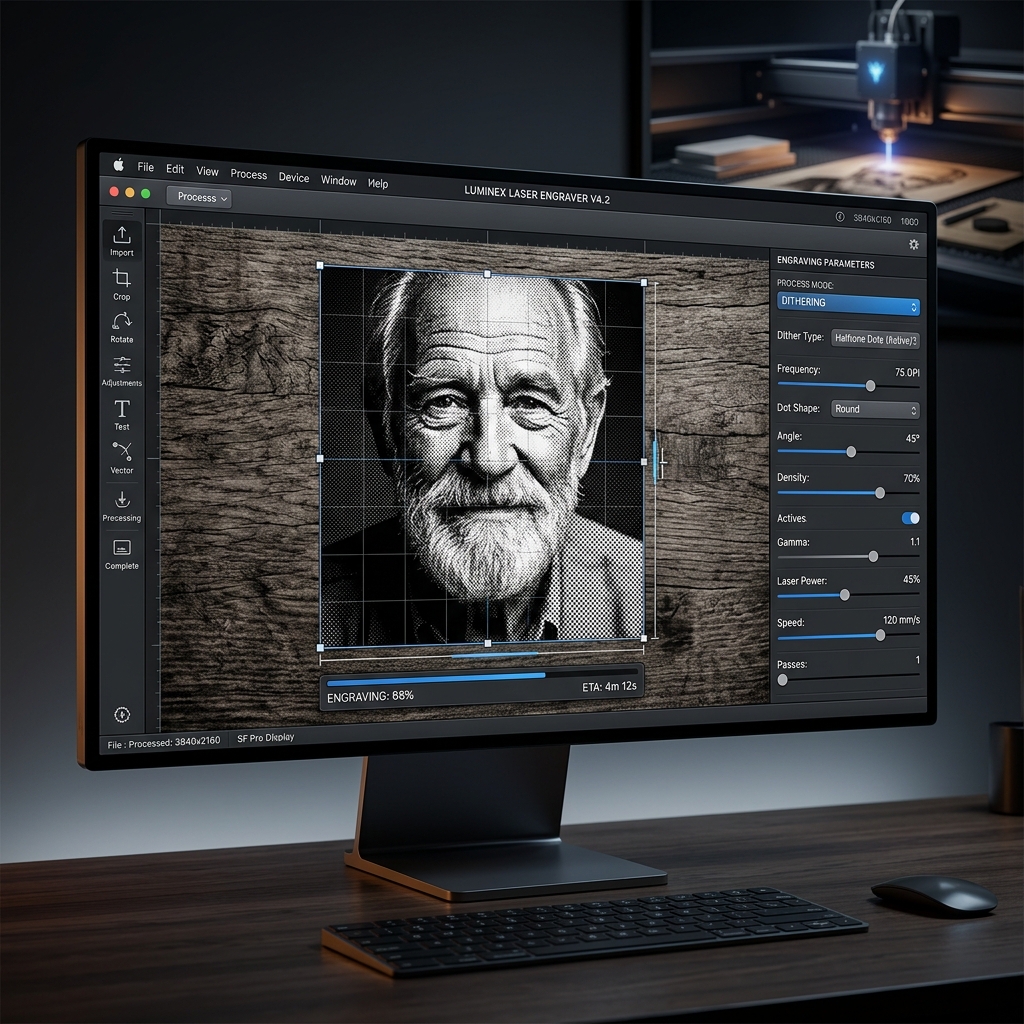This screenshot has height=1024, width=1024.
Task: Open the Help menu
Action: coord(378,184)
